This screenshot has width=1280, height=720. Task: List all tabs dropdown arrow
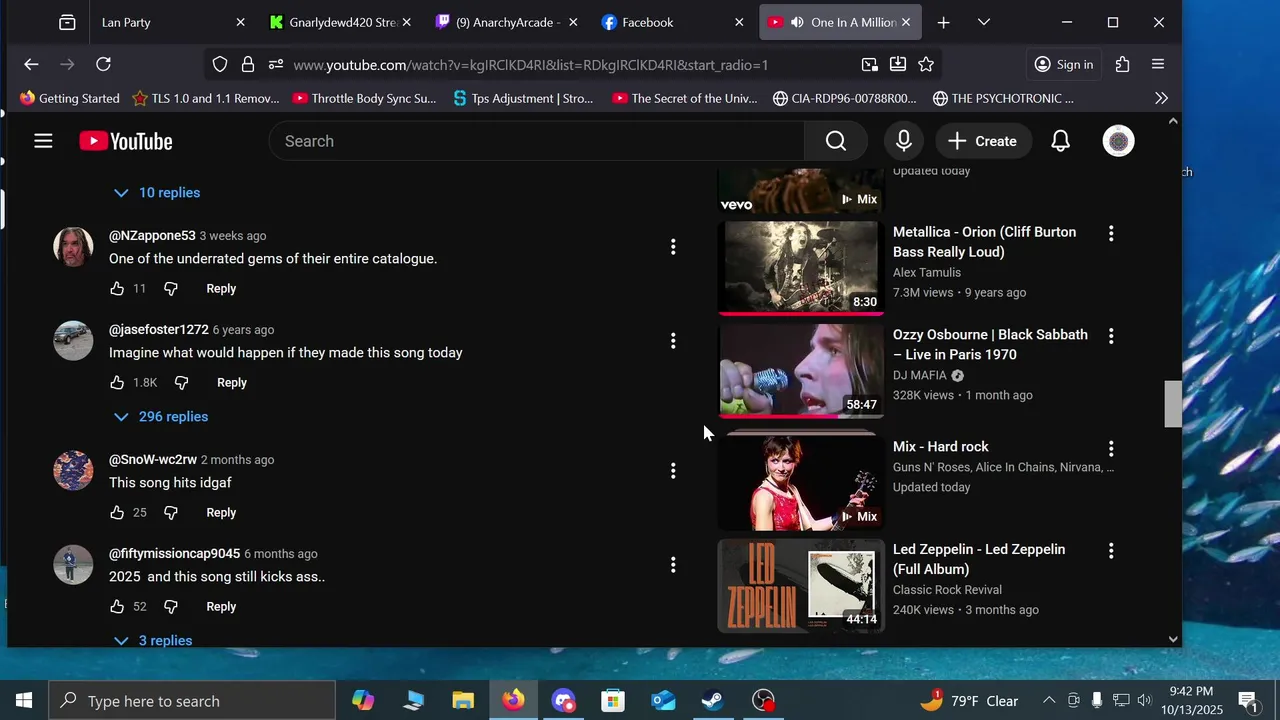pos(984,22)
